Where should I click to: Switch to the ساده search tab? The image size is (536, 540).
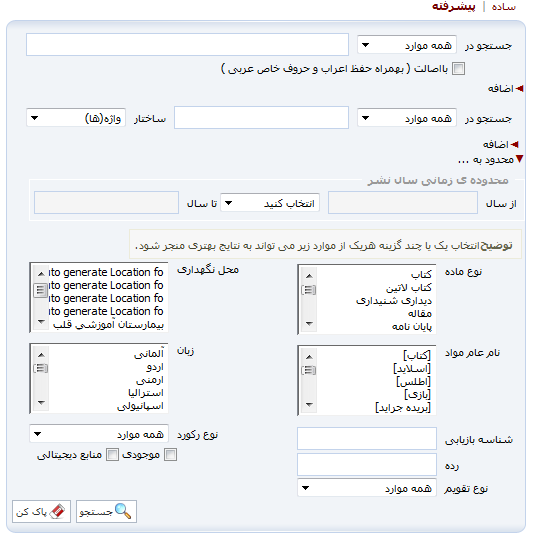point(504,7)
